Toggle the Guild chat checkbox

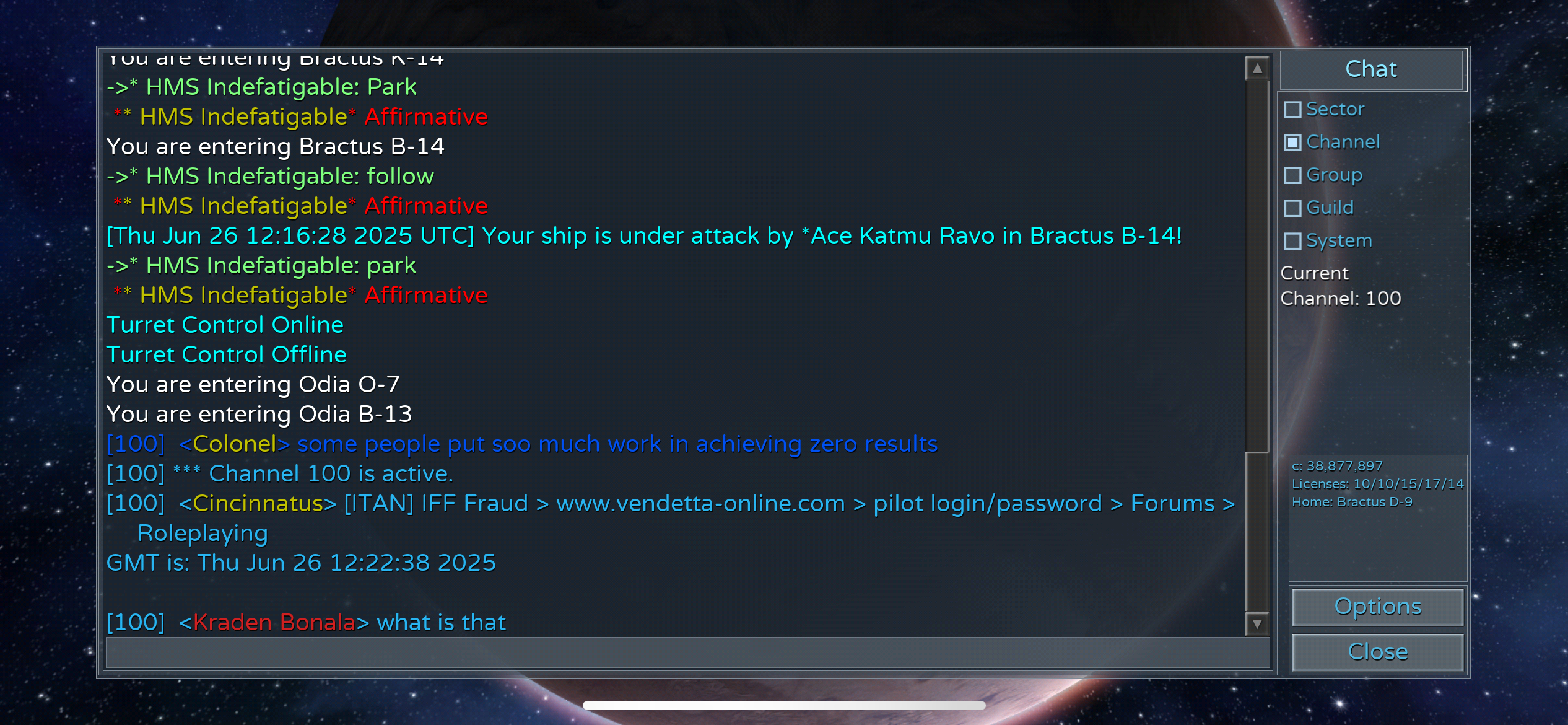(x=1292, y=208)
